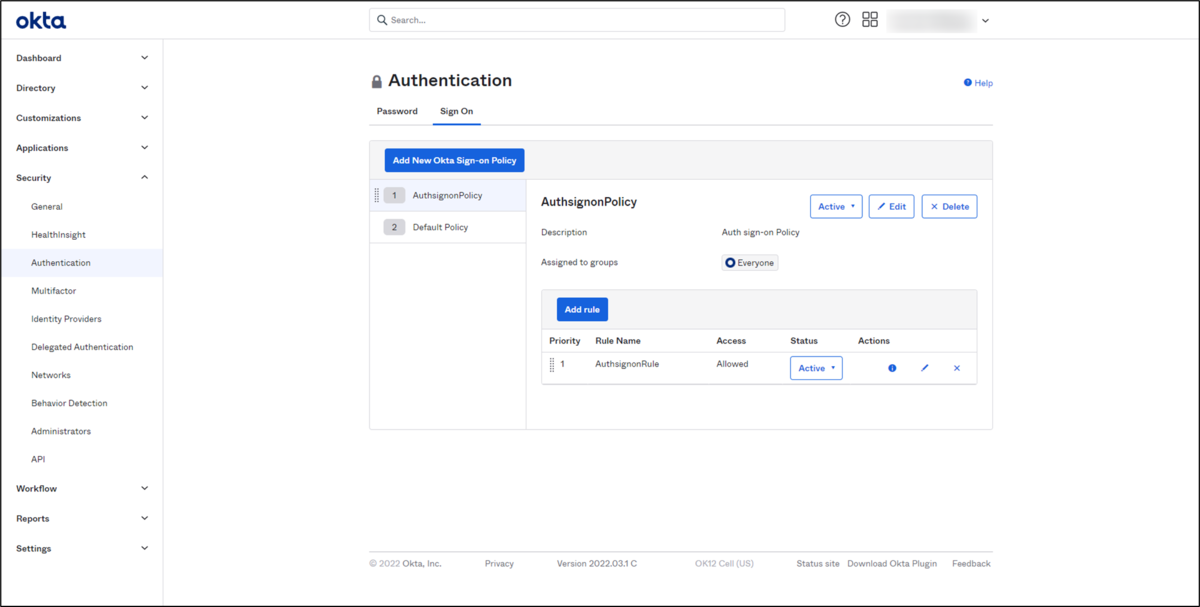This screenshot has width=1200, height=607.
Task: Click the Edit policy button
Action: (x=891, y=206)
